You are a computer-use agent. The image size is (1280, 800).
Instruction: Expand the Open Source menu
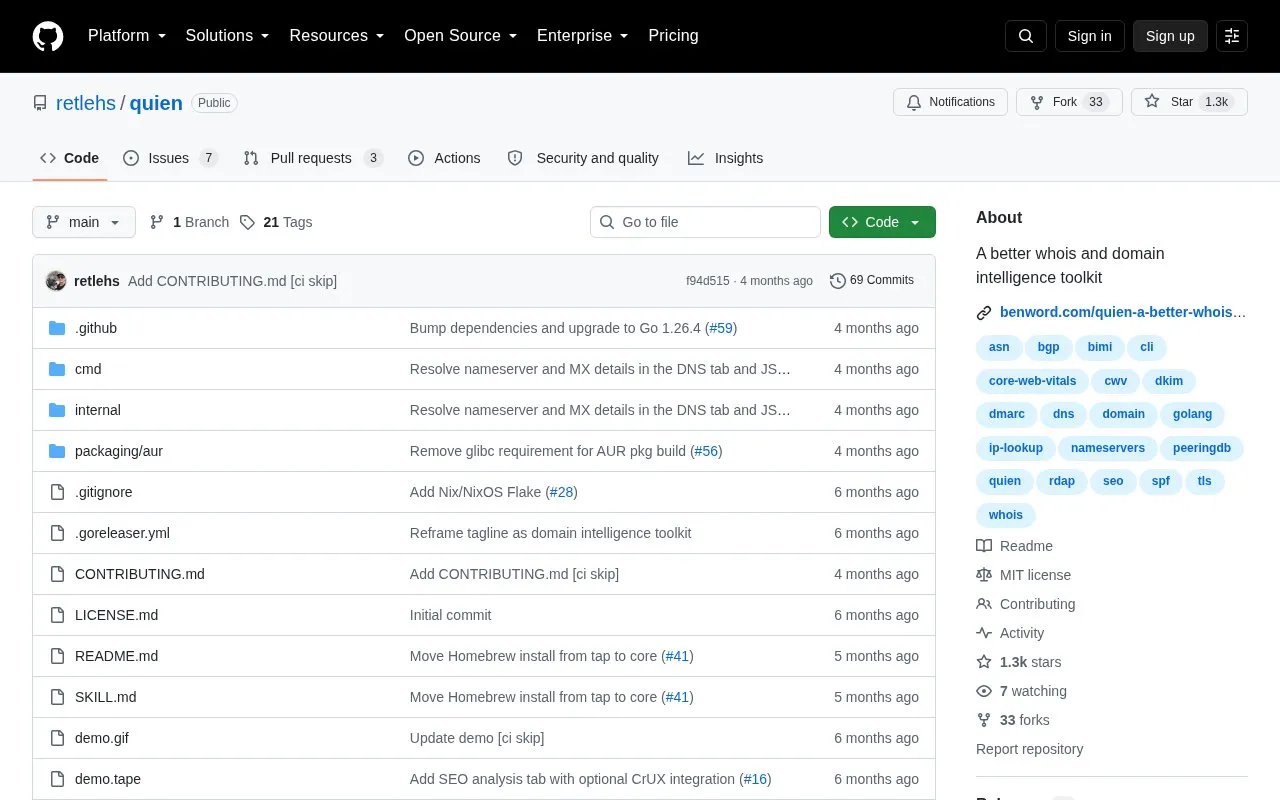tap(461, 36)
